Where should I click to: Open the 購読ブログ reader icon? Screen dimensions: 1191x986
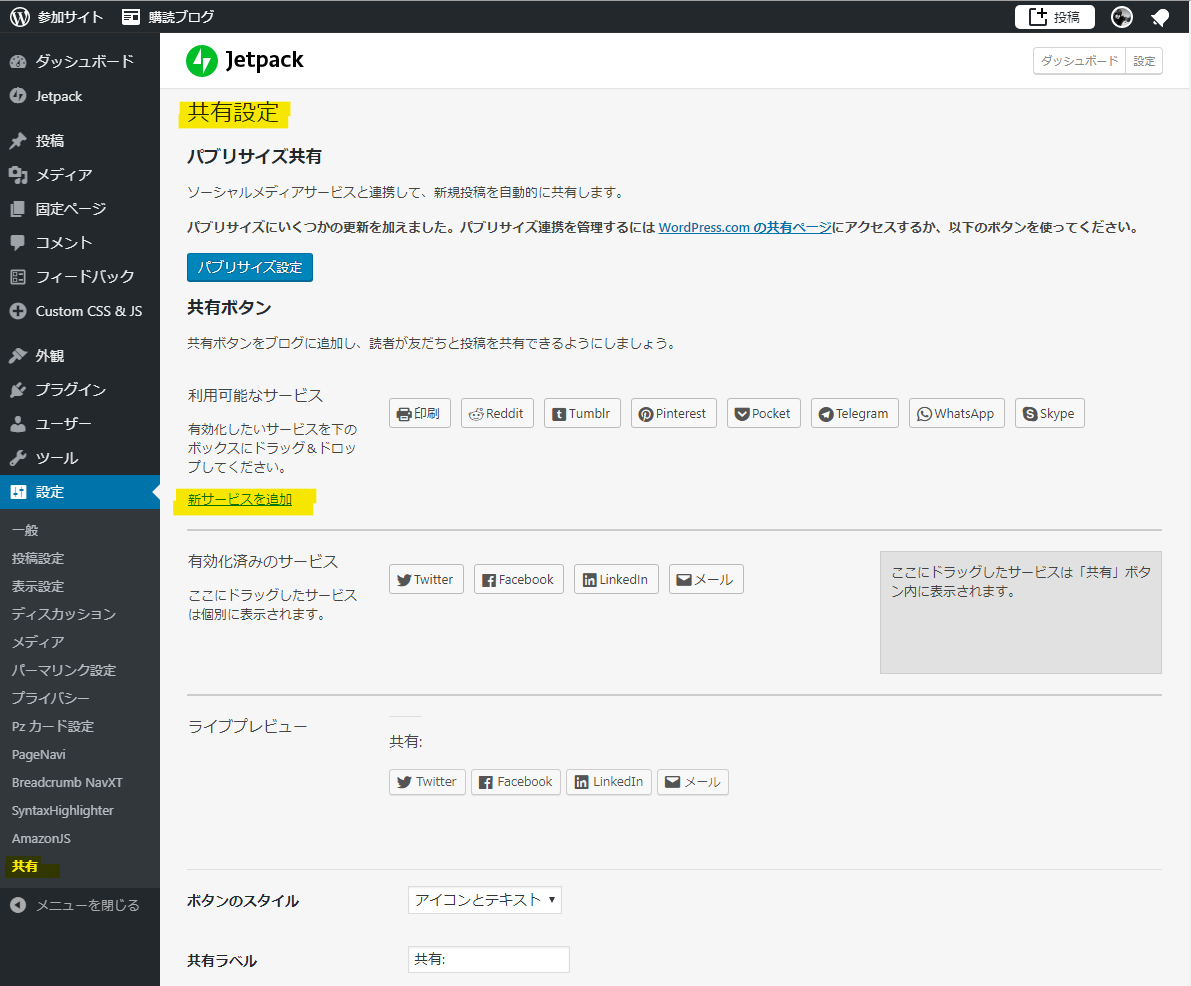point(131,17)
